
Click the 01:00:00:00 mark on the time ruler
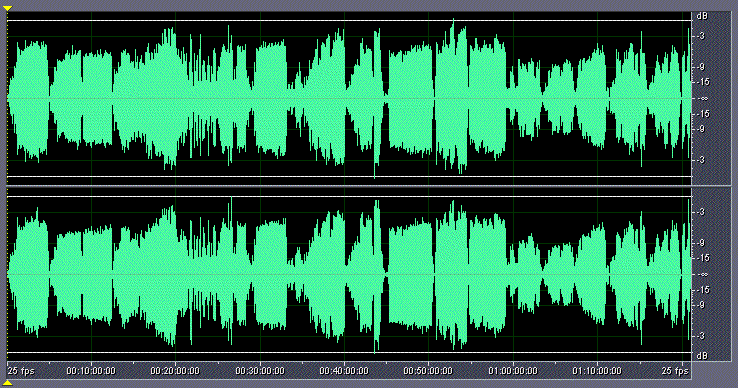pyautogui.click(x=513, y=371)
